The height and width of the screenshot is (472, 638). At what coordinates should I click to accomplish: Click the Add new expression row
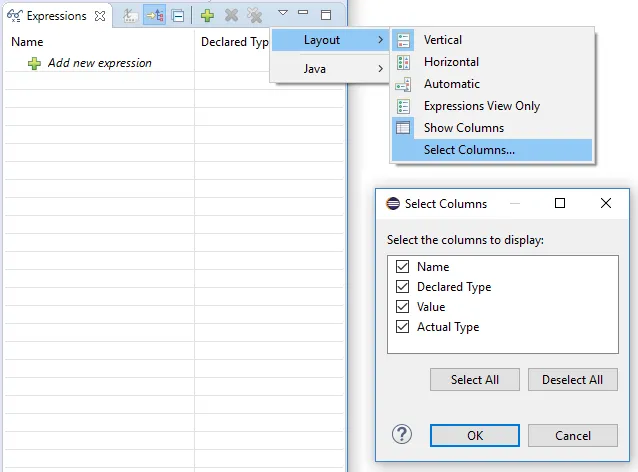(x=99, y=63)
